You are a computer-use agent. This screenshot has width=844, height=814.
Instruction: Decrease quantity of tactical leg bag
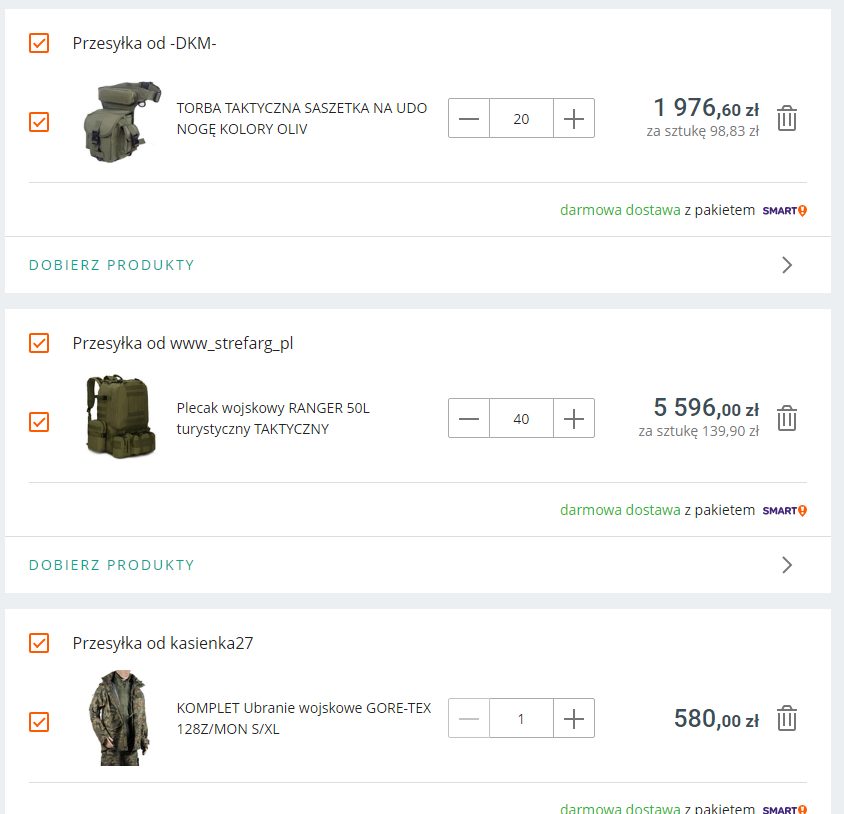(x=469, y=119)
